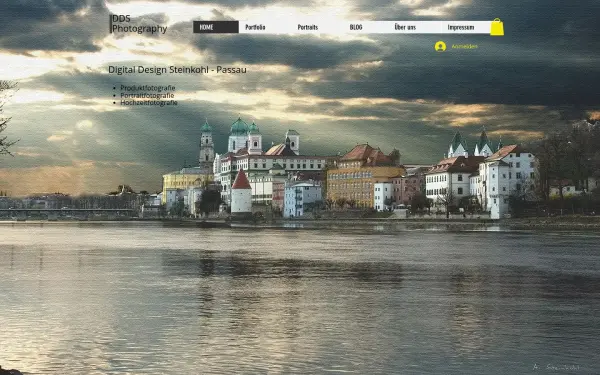The image size is (600, 375).
Task: Click the Anmelden login link
Action: (x=464, y=46)
